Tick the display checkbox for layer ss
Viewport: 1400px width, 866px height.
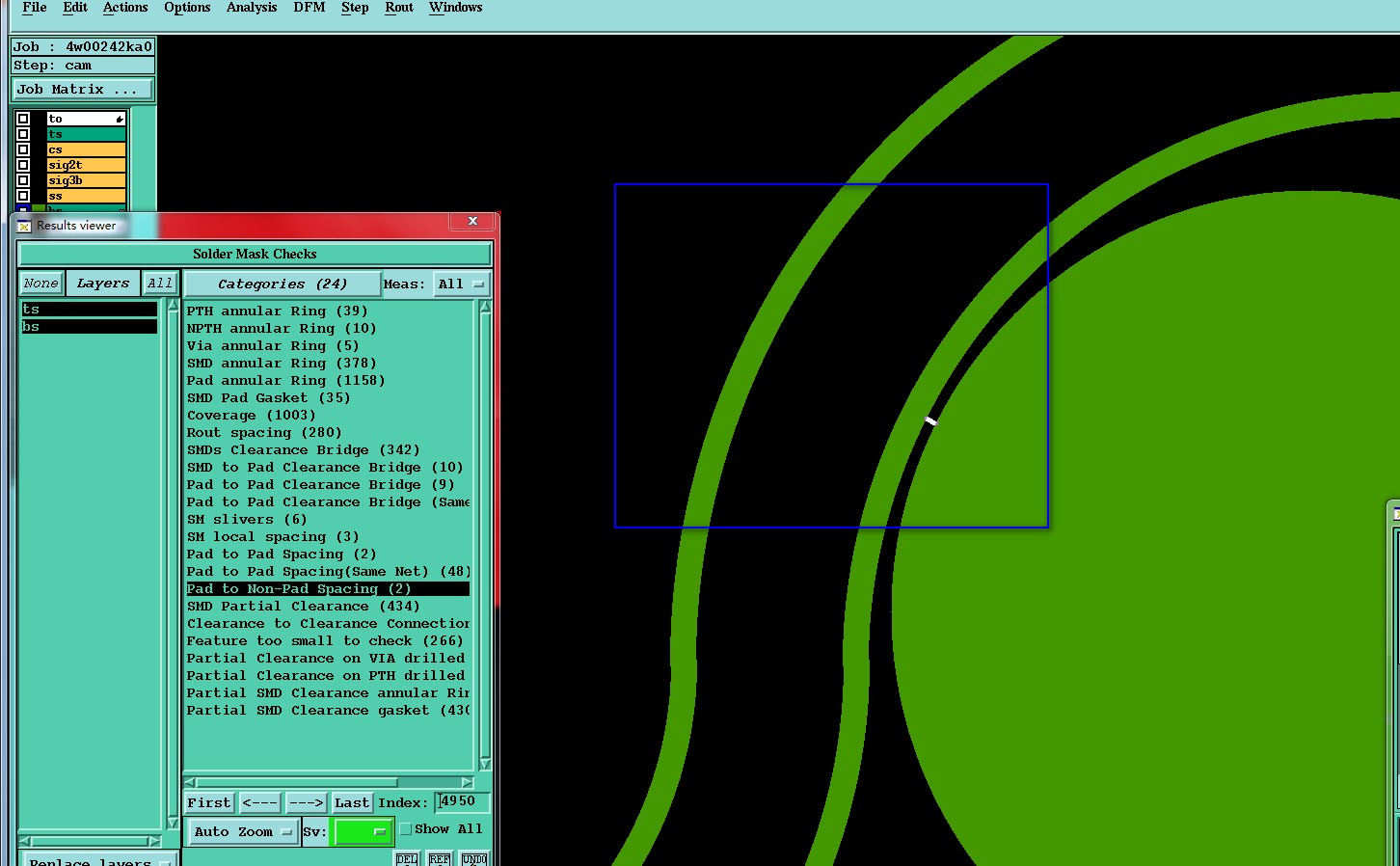click(x=23, y=196)
